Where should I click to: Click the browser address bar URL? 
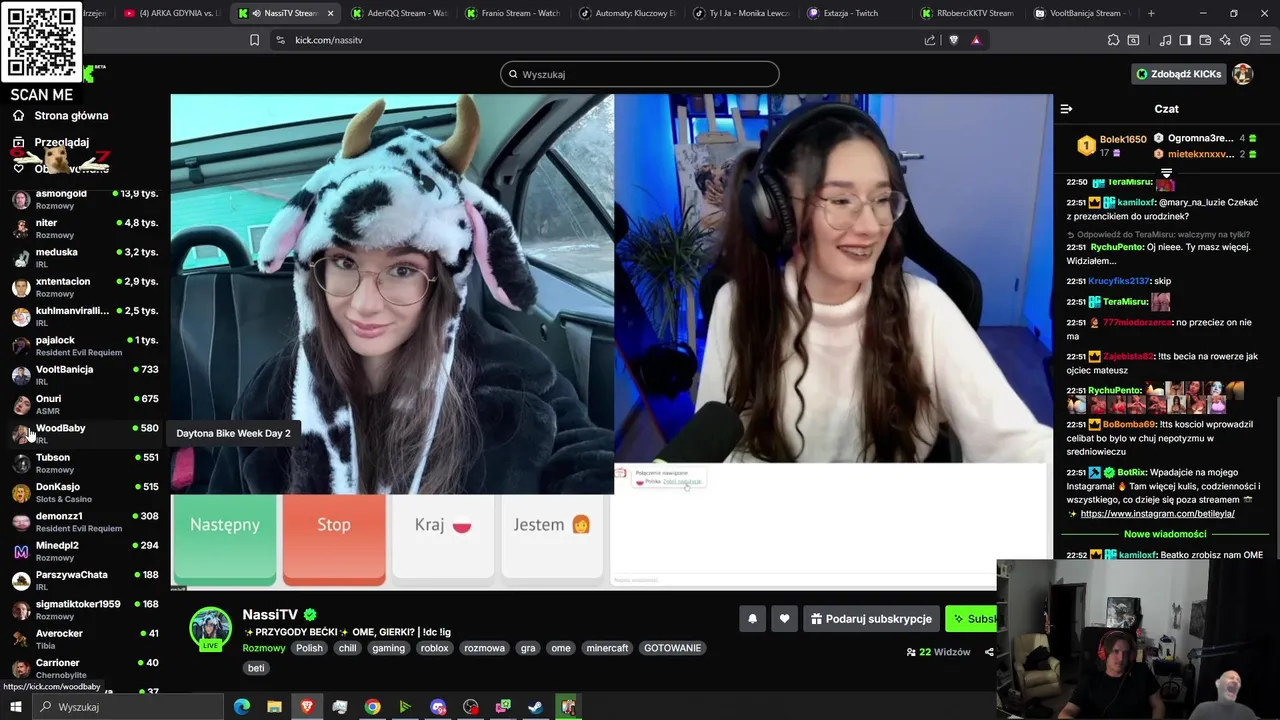coord(329,40)
